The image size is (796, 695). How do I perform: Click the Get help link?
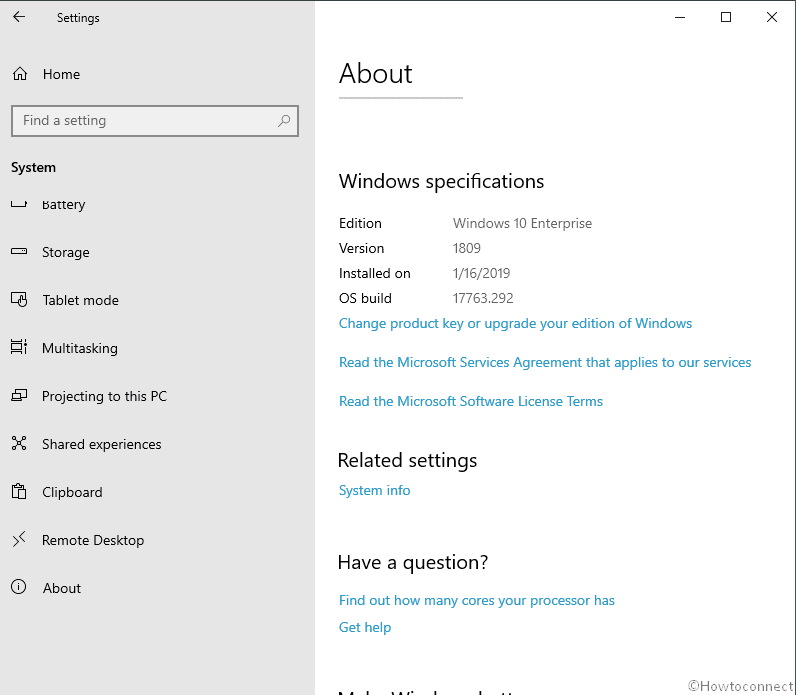pos(365,627)
